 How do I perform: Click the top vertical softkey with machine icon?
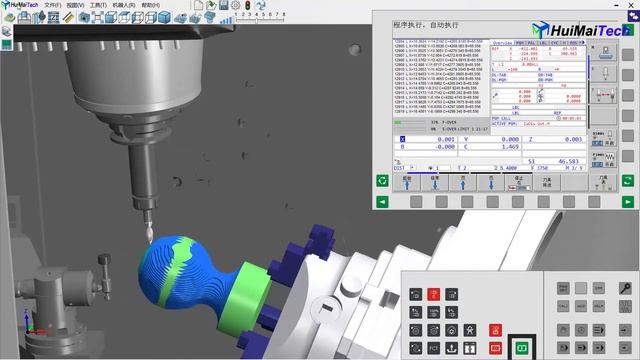[x=604, y=53]
